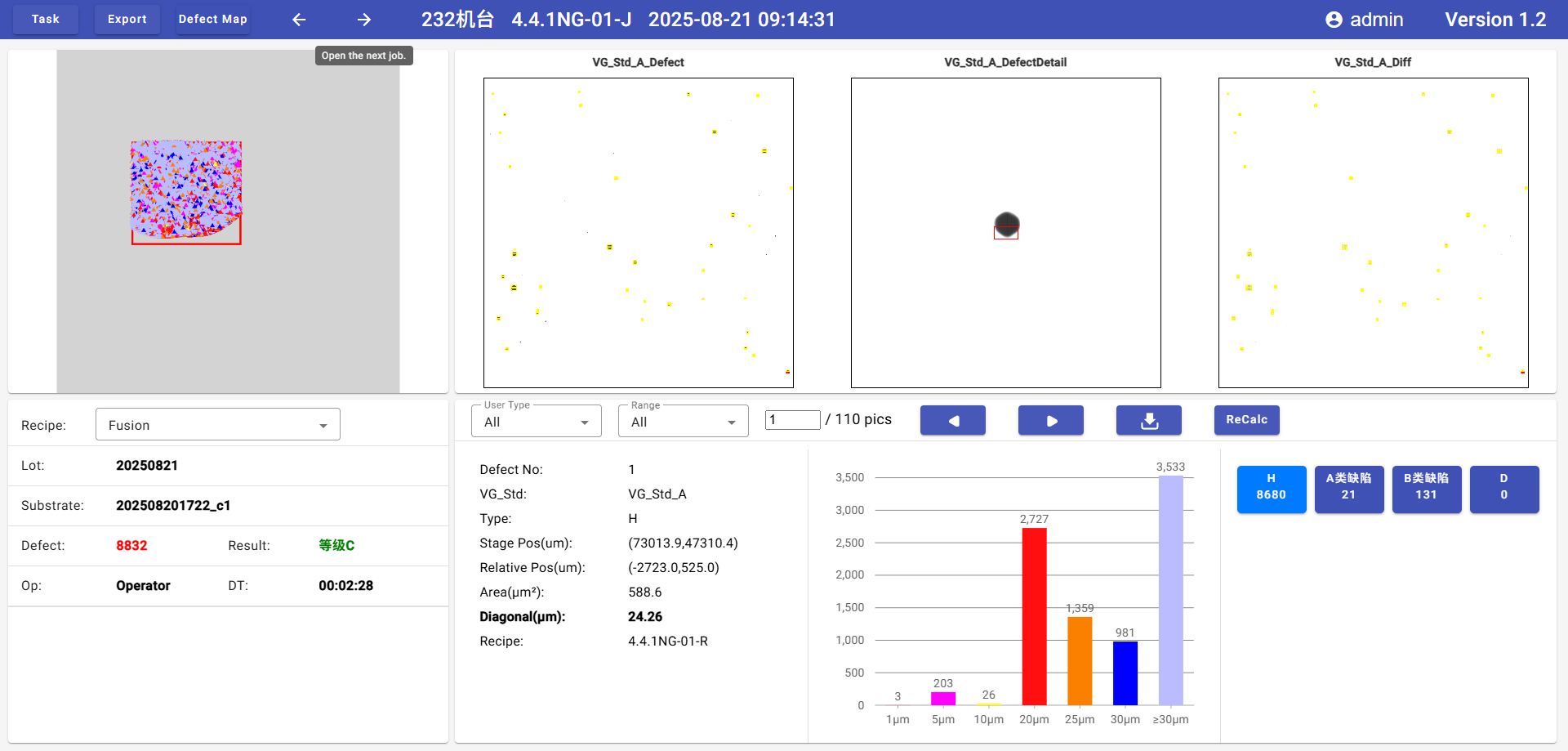This screenshot has width=1568, height=751.
Task: Expand the Range dropdown
Action: pos(683,422)
